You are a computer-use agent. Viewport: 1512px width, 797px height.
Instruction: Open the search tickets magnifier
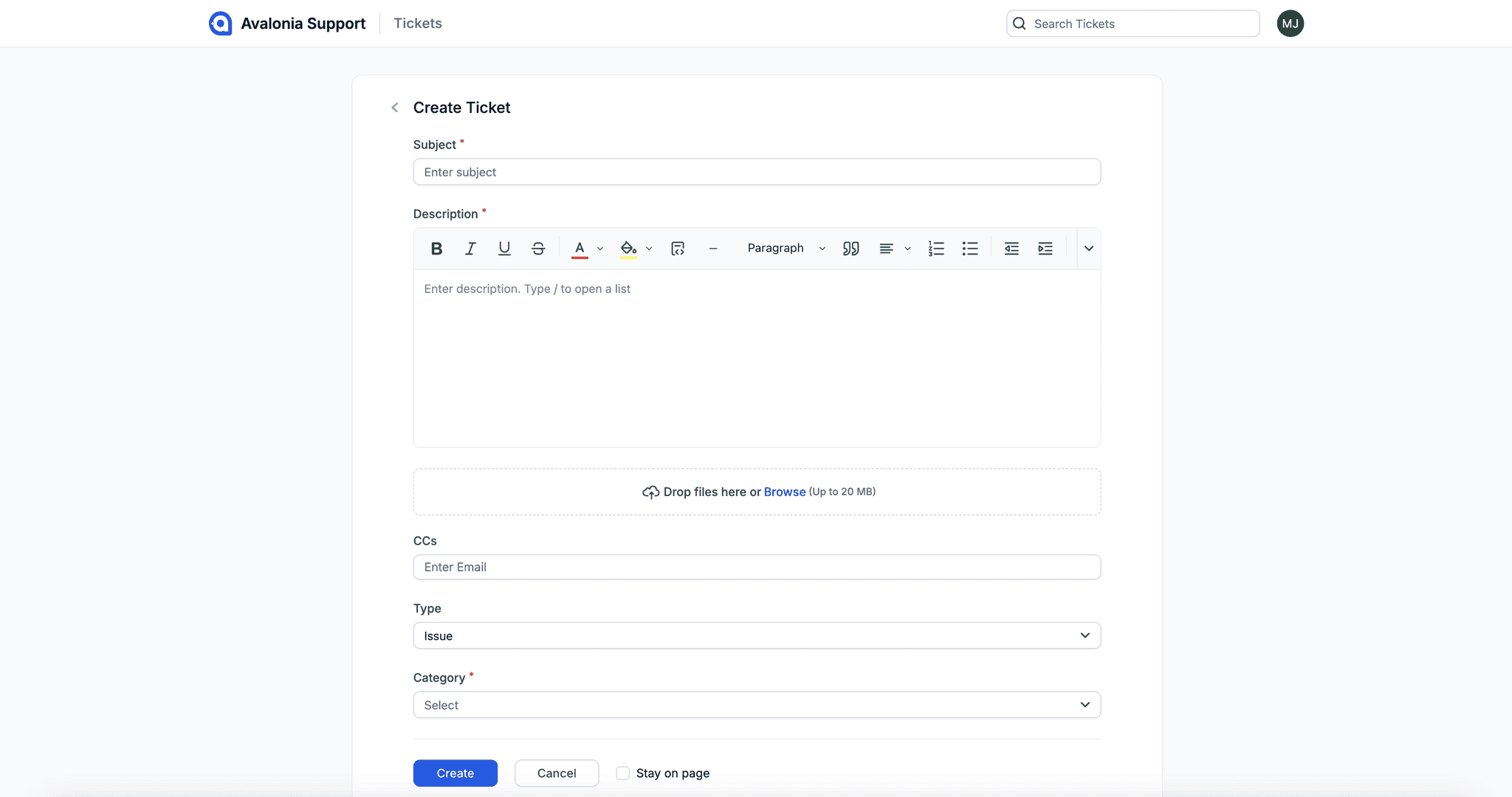1019,23
